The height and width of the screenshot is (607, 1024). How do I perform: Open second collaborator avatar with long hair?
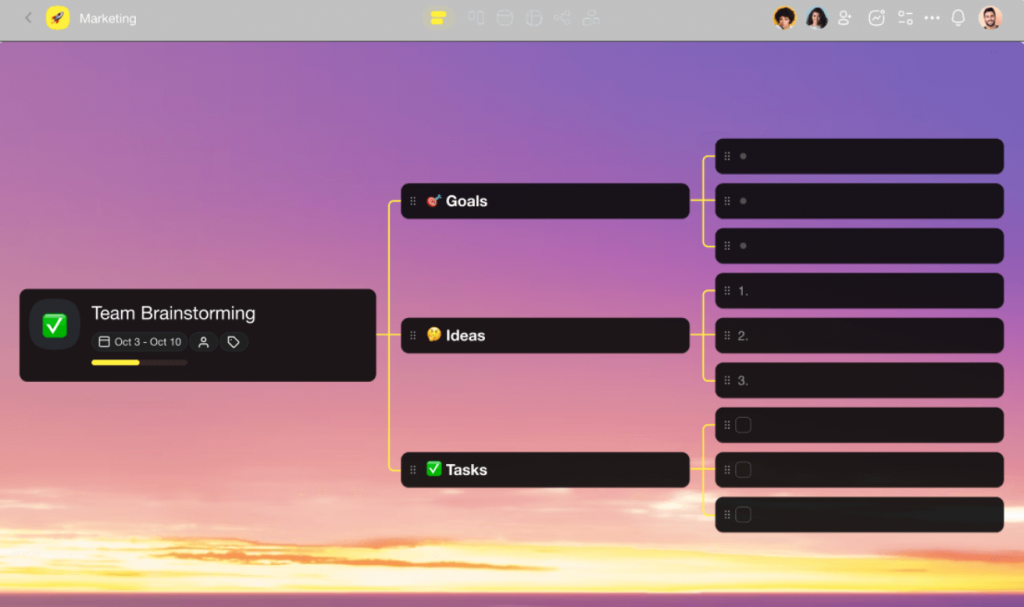816,18
